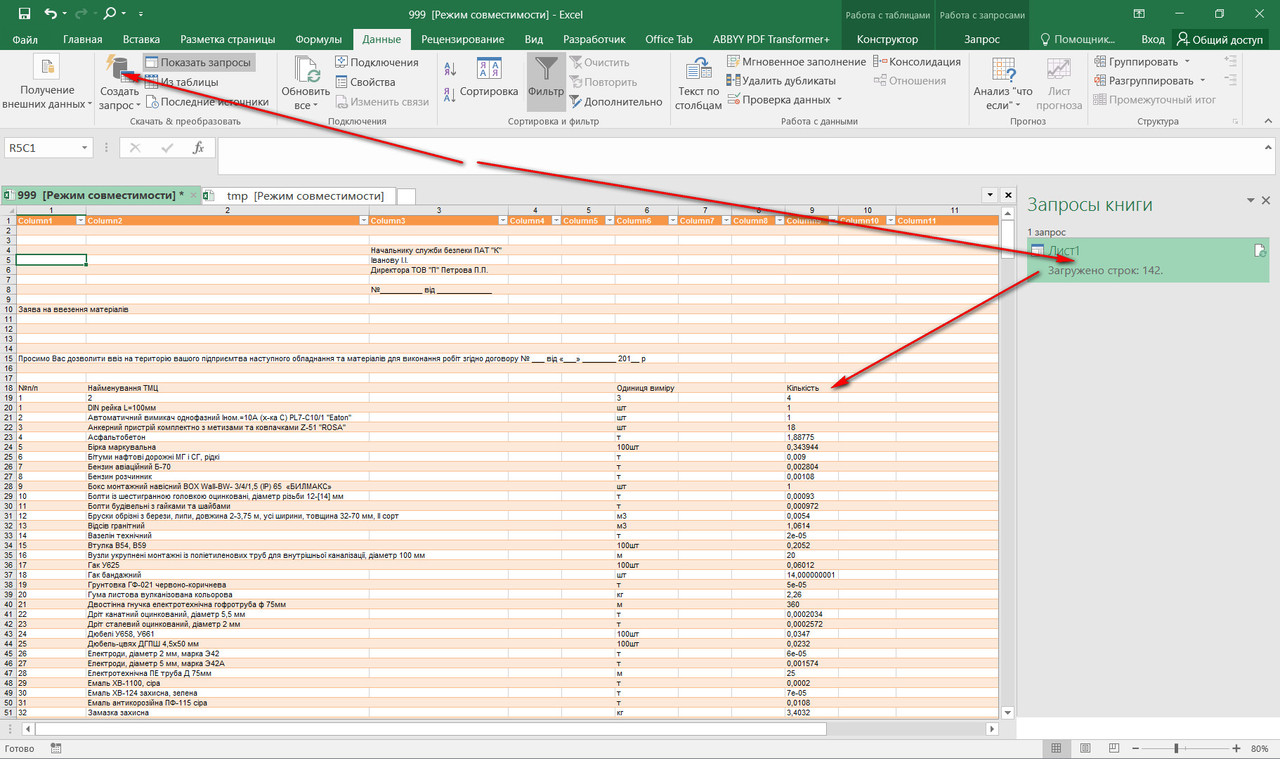Save the workbook via the quick access icon
Screen dimensions: 1280x759
(24, 13)
